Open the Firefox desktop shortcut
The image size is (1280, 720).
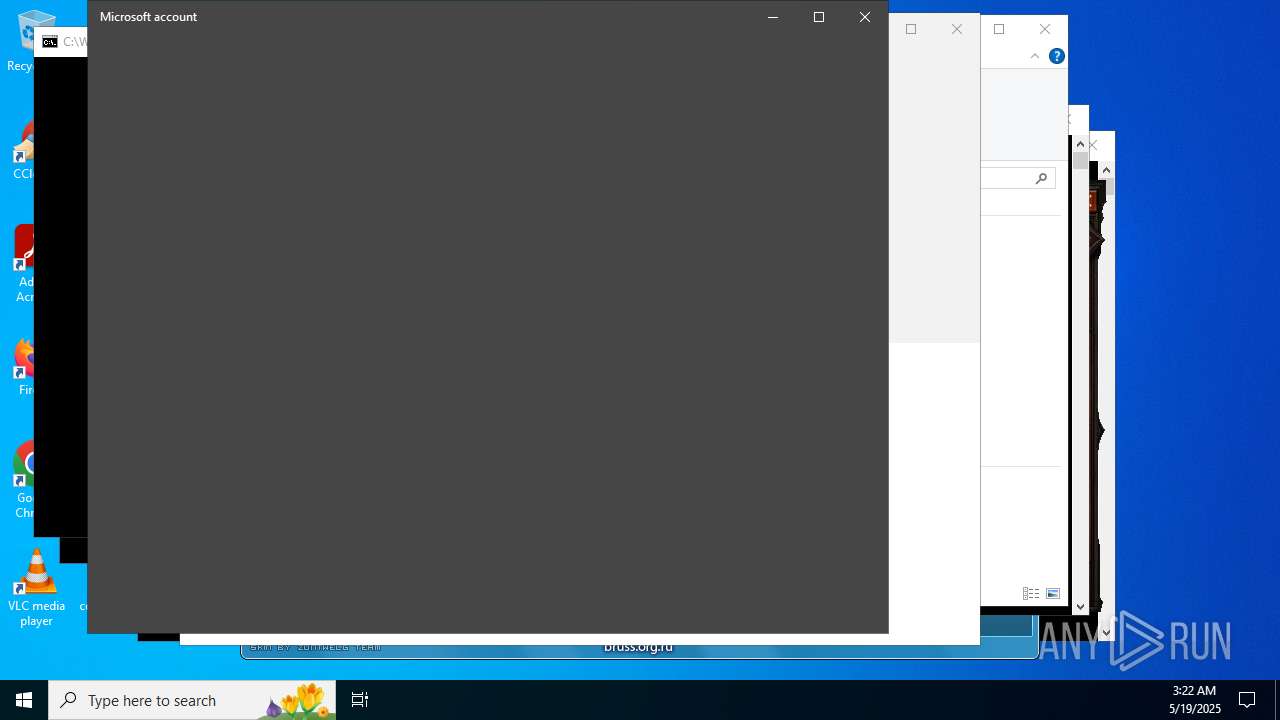tap(24, 367)
